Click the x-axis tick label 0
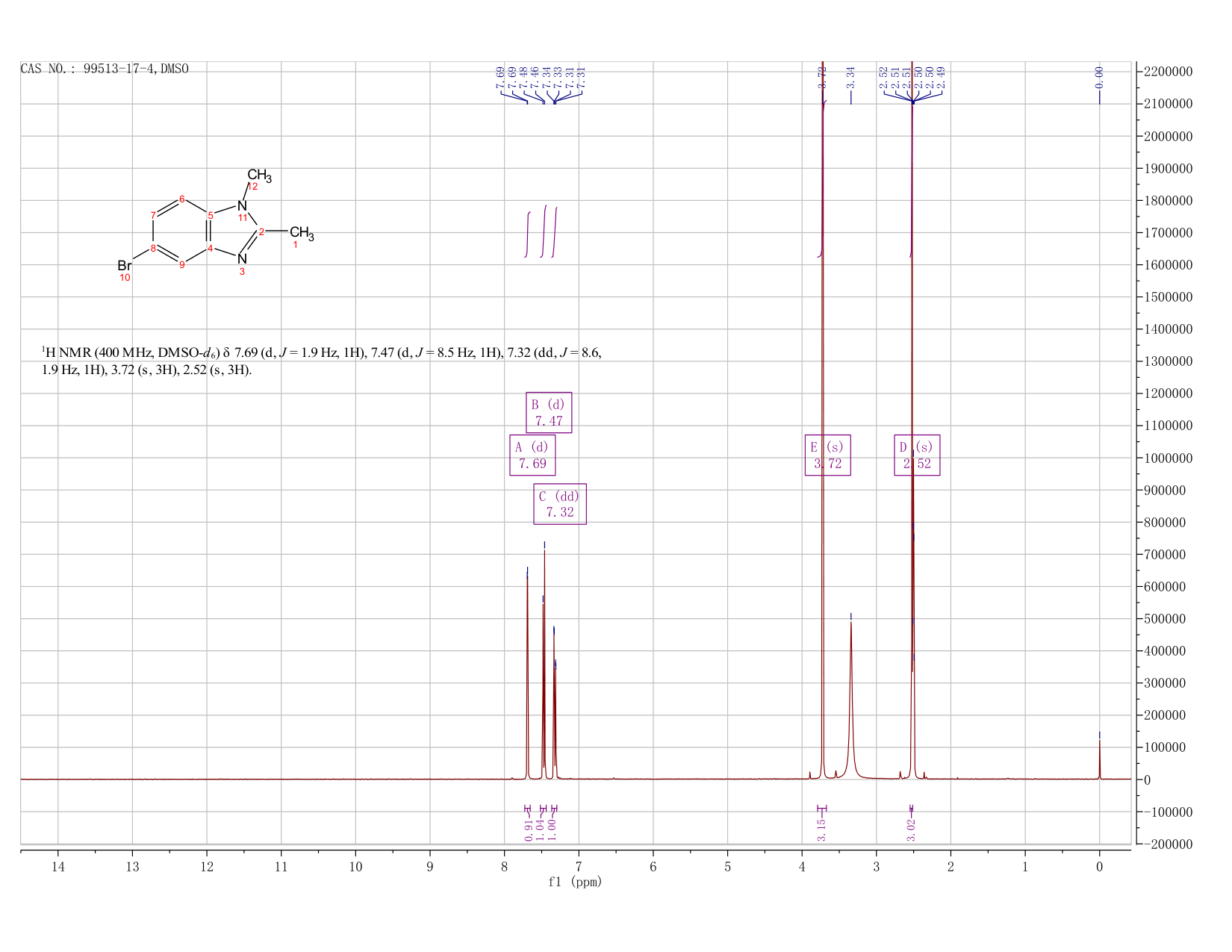 [x=1099, y=866]
